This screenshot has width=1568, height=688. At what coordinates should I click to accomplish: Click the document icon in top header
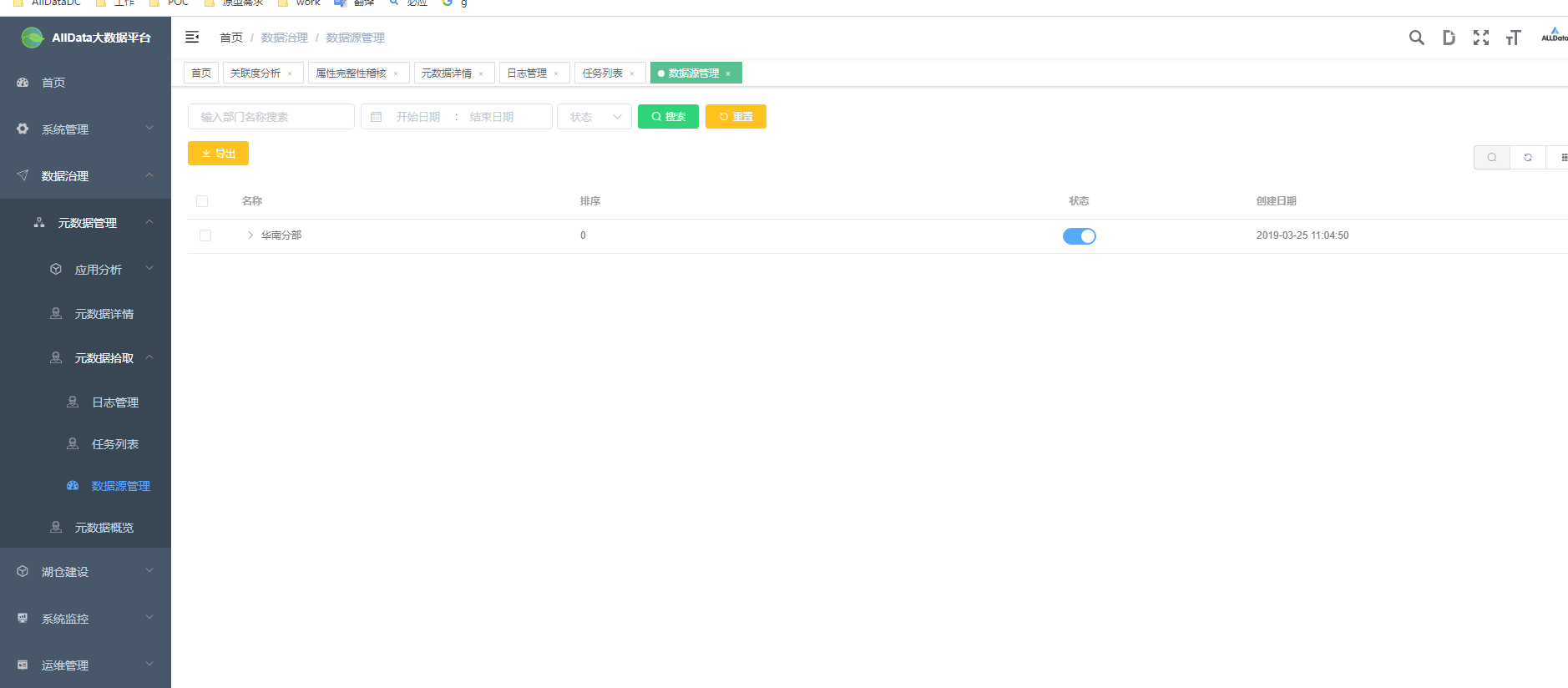pyautogui.click(x=1449, y=38)
